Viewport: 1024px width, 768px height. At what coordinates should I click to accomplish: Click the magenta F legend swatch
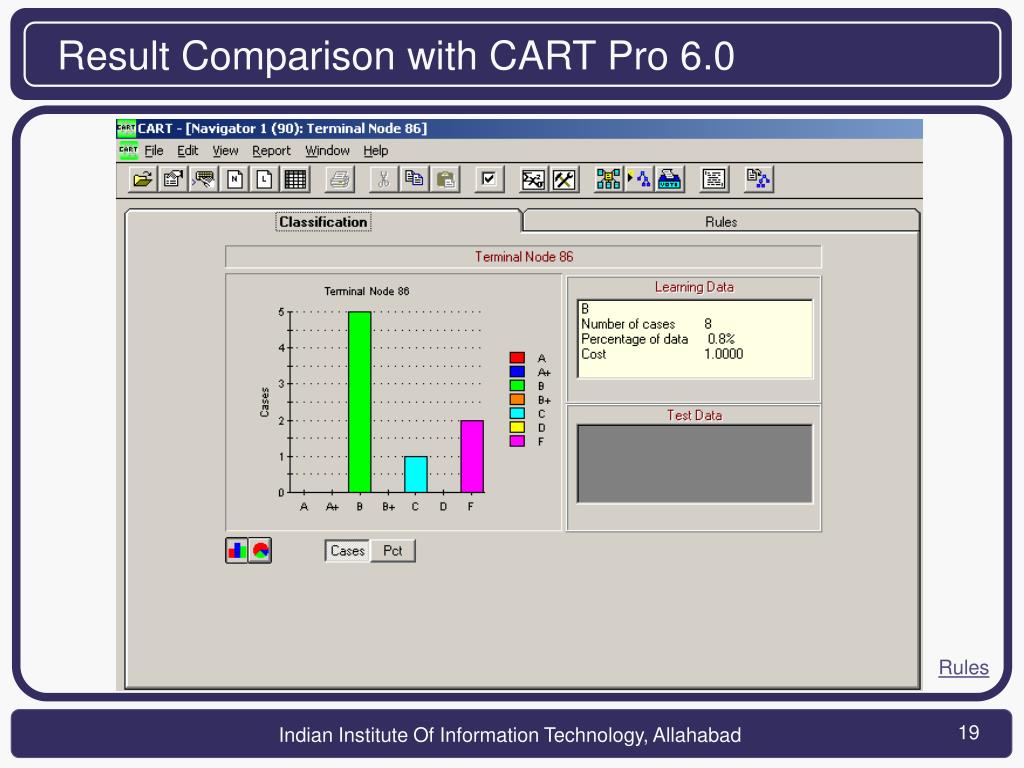coord(517,441)
